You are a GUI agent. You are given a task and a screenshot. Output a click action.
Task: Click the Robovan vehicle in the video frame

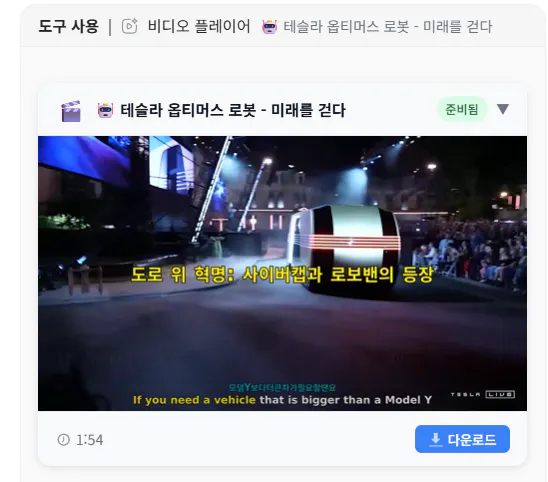[344, 245]
